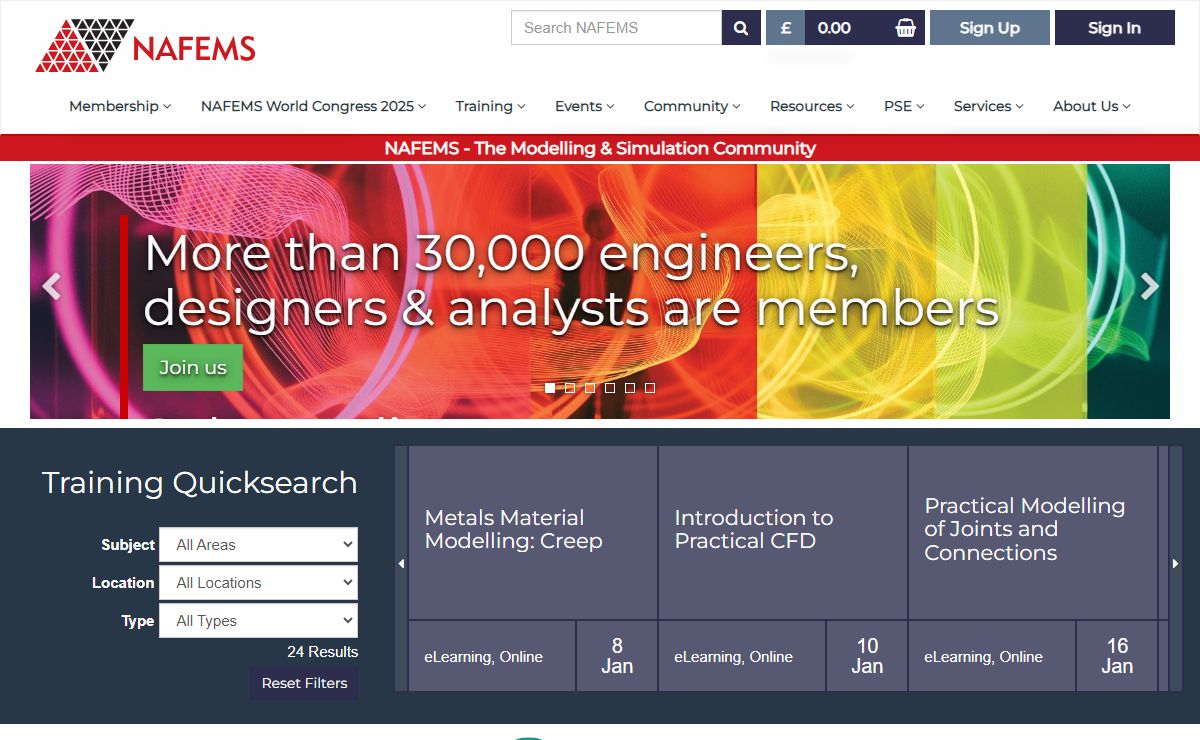
Task: Click the pound currency button
Action: pos(786,28)
